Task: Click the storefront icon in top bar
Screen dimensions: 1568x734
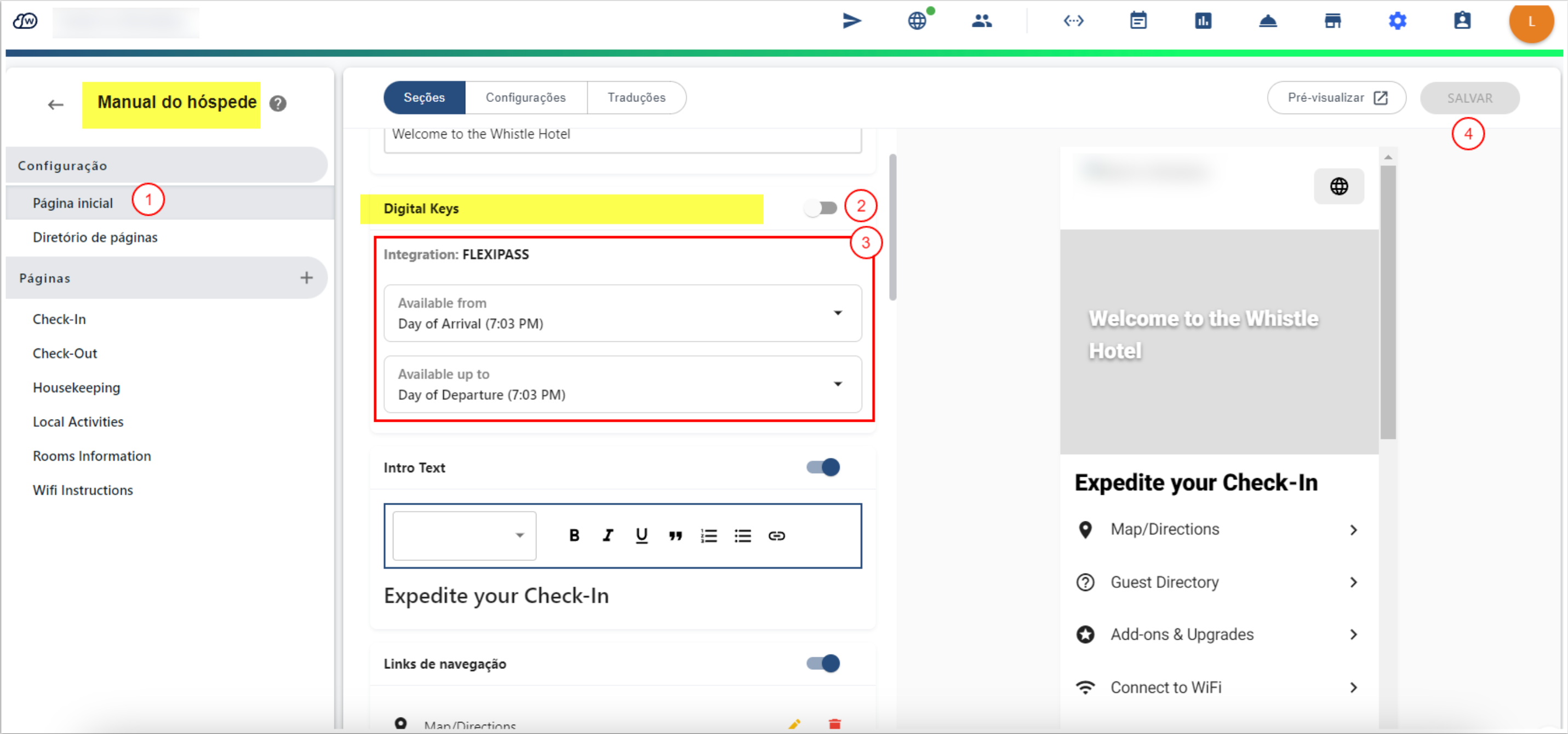Action: click(1332, 21)
